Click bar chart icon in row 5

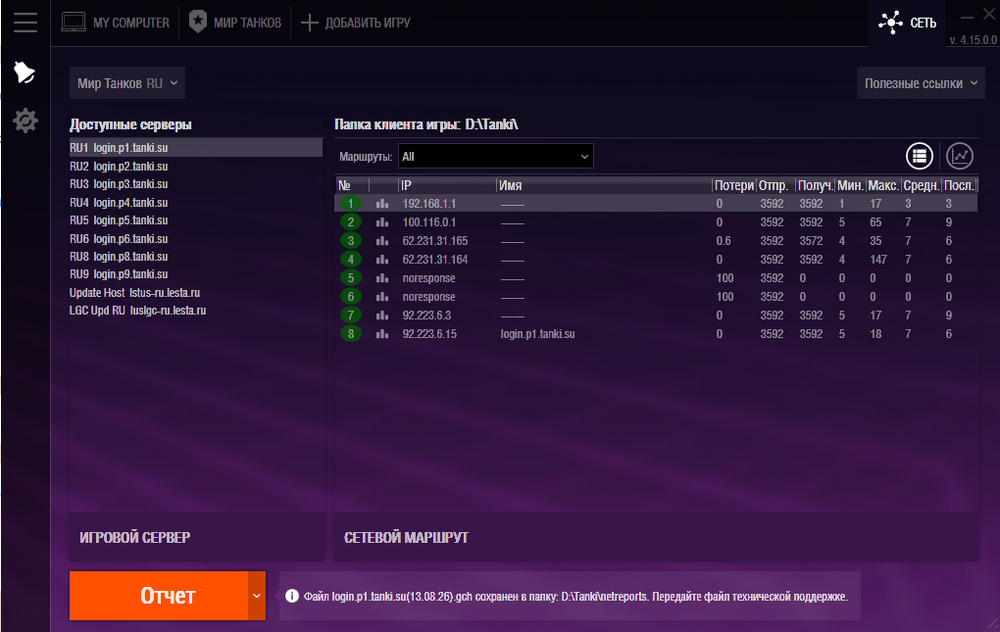coord(382,278)
